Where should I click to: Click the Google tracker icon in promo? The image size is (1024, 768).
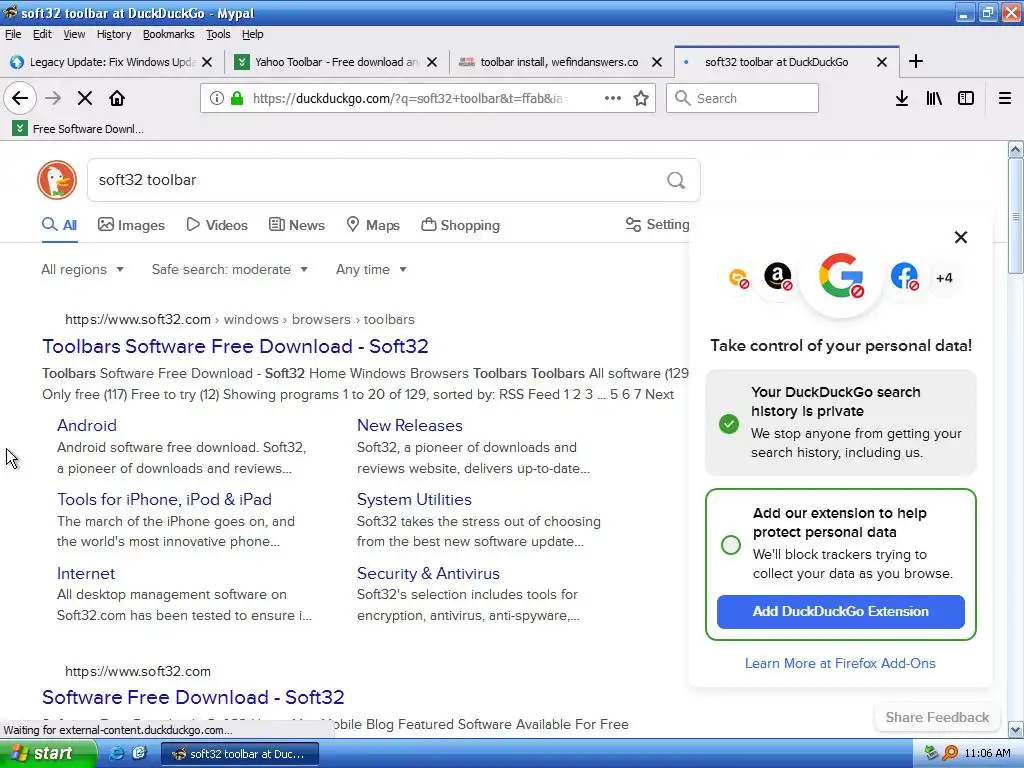click(841, 276)
